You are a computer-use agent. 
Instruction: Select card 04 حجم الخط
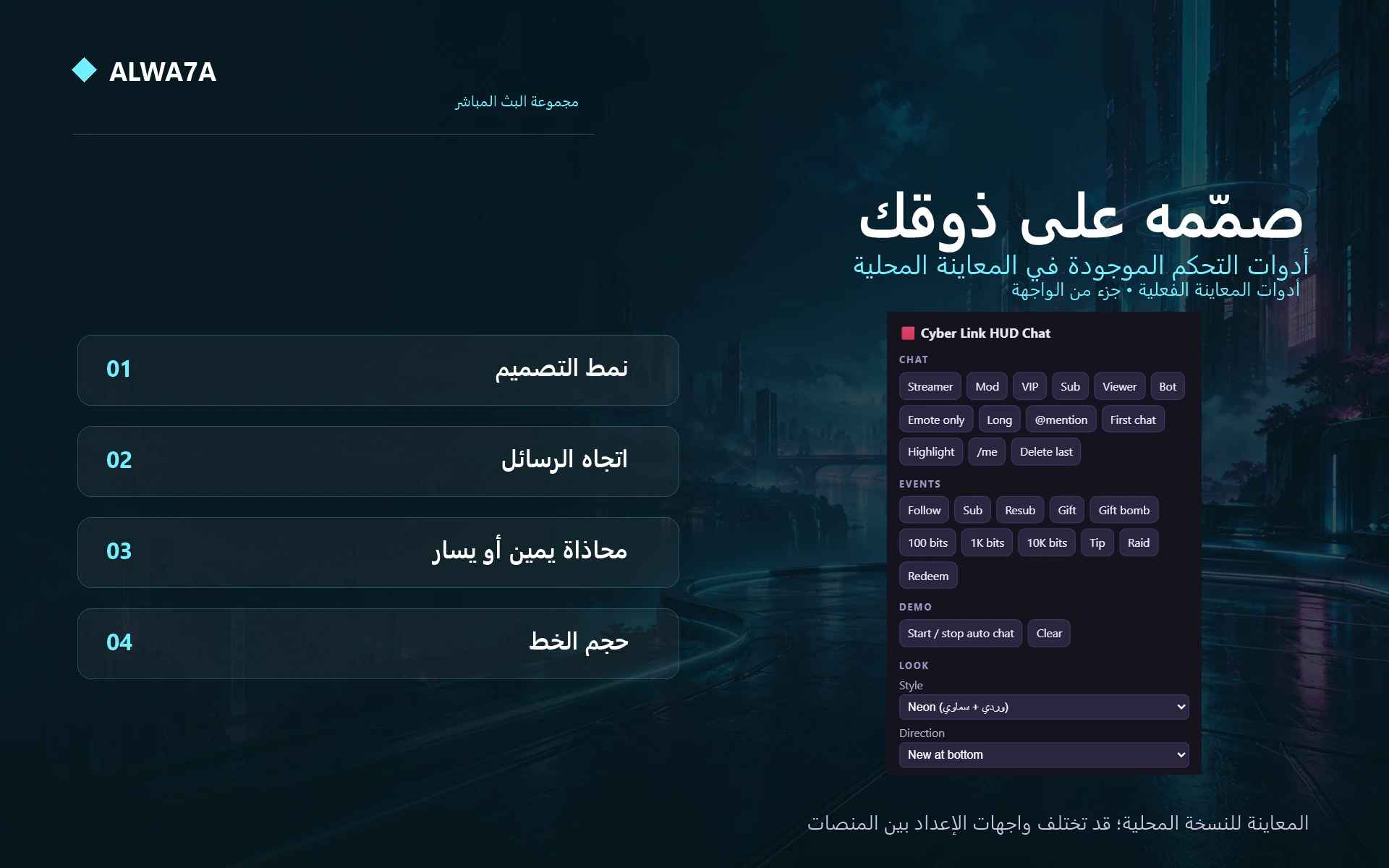(378, 643)
